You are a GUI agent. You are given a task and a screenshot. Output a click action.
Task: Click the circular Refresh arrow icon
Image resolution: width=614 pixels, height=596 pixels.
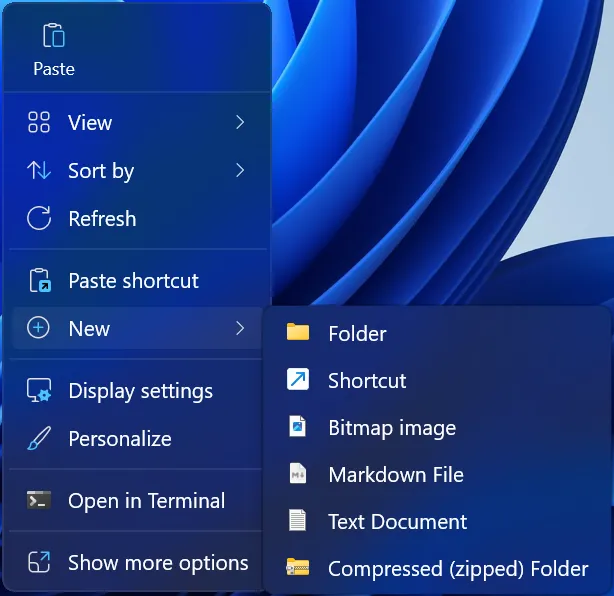(x=39, y=219)
